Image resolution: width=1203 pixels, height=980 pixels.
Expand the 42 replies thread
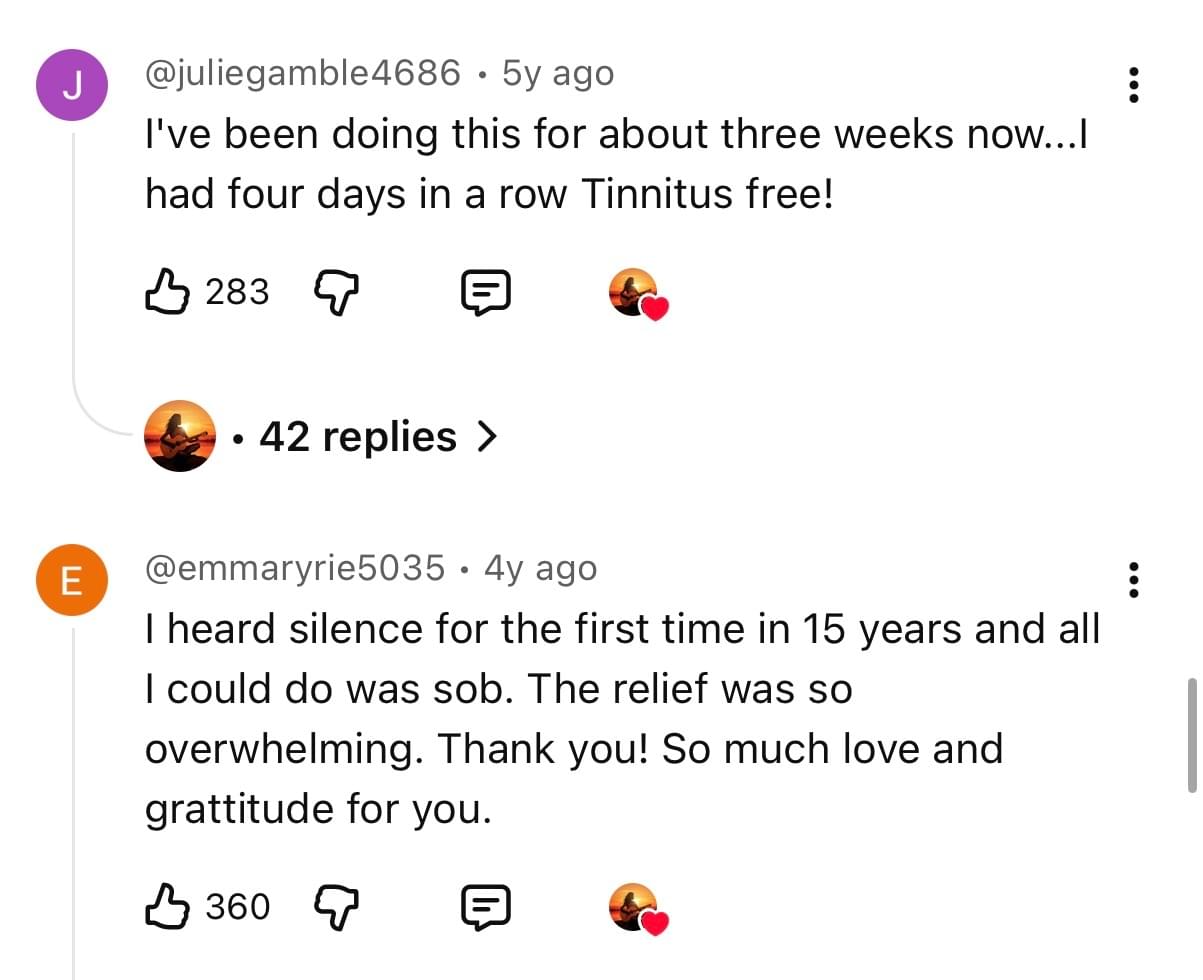pos(357,437)
